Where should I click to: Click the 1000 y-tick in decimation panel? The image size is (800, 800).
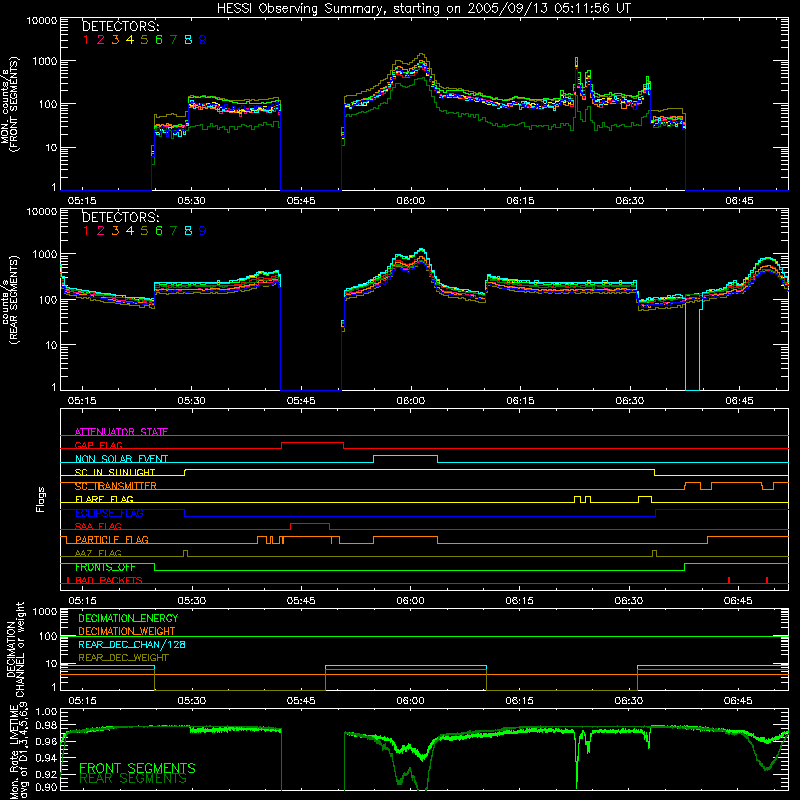click(45, 611)
